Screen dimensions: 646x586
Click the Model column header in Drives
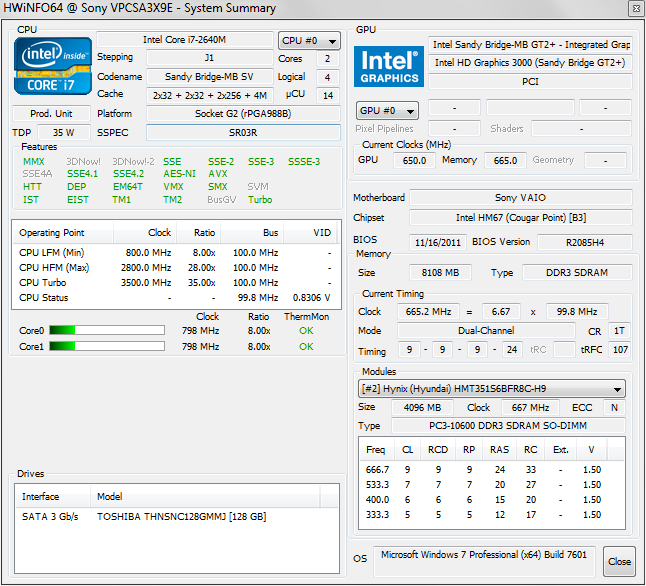click(x=205, y=497)
